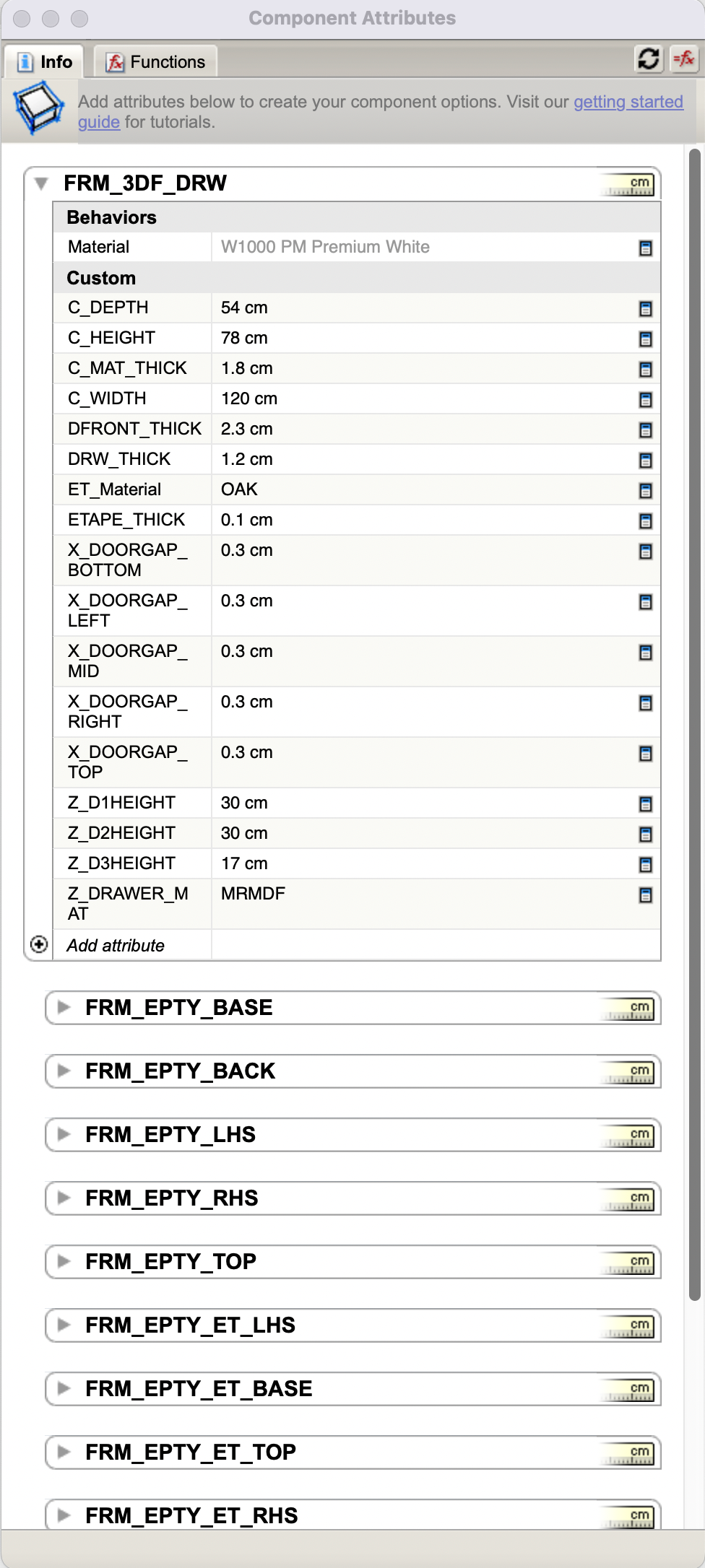This screenshot has height=1568, width=705.
Task: Toggle the formula view icon
Action: (684, 58)
